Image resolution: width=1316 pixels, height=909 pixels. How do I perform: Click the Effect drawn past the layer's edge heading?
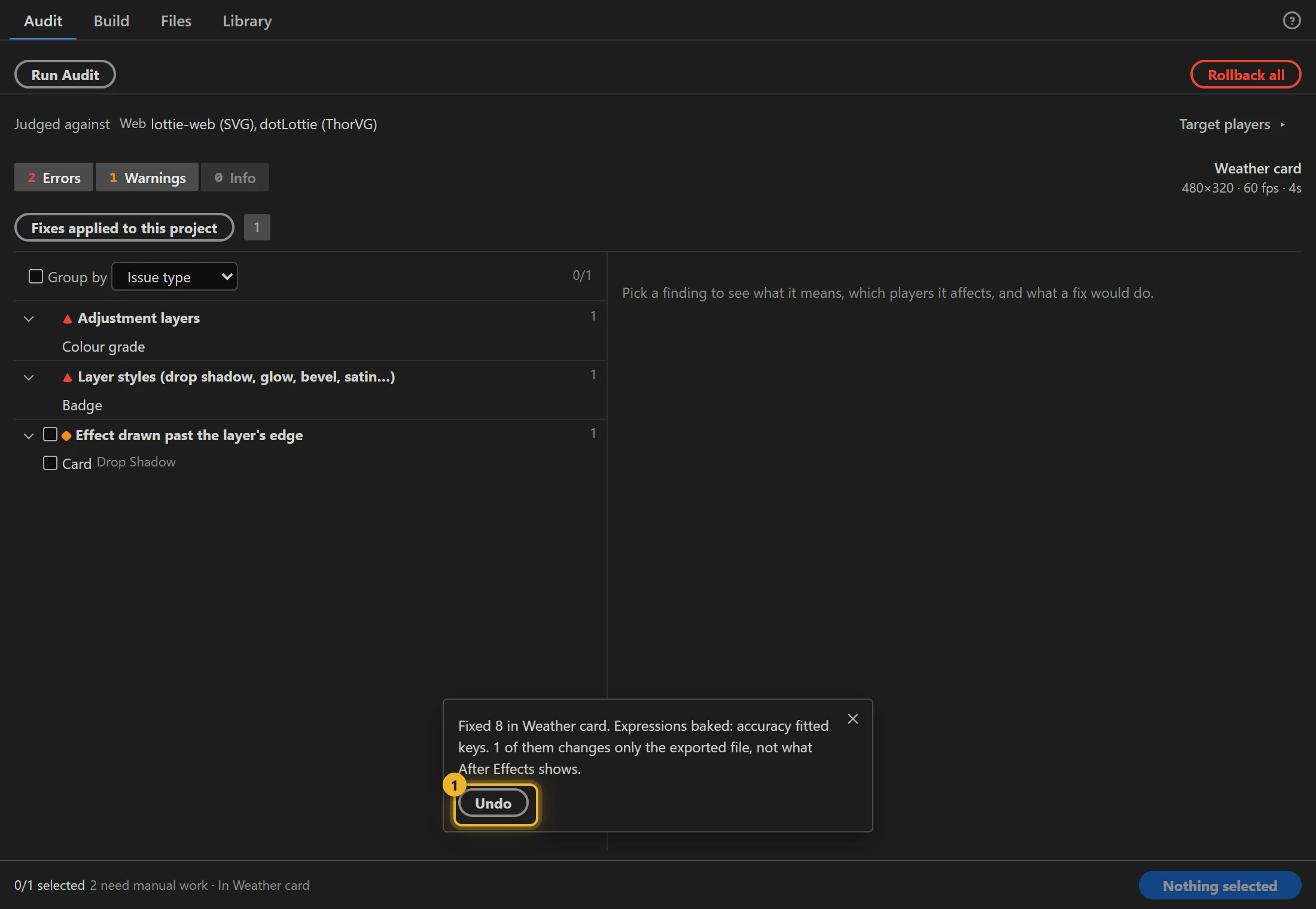click(189, 435)
